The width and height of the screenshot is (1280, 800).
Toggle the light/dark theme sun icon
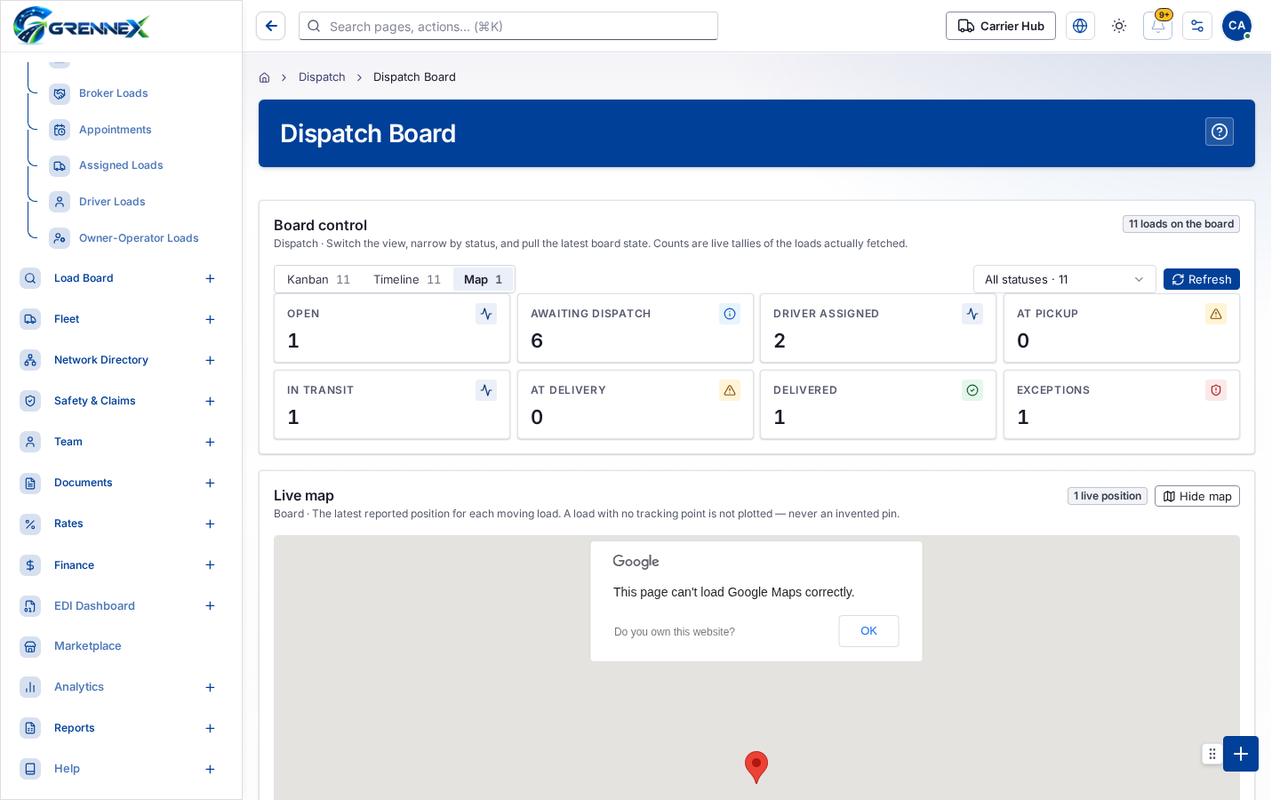[x=1119, y=26]
